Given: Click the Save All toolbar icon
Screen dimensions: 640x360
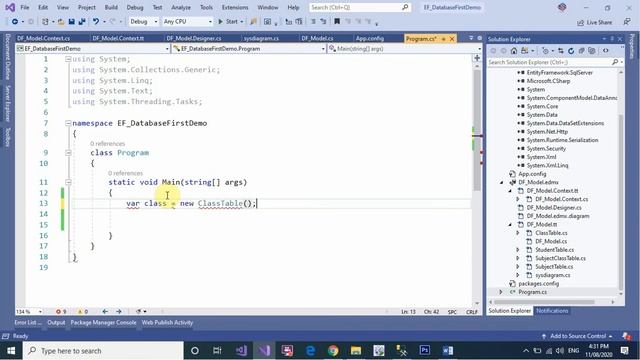Looking at the screenshot, I should (82, 22).
